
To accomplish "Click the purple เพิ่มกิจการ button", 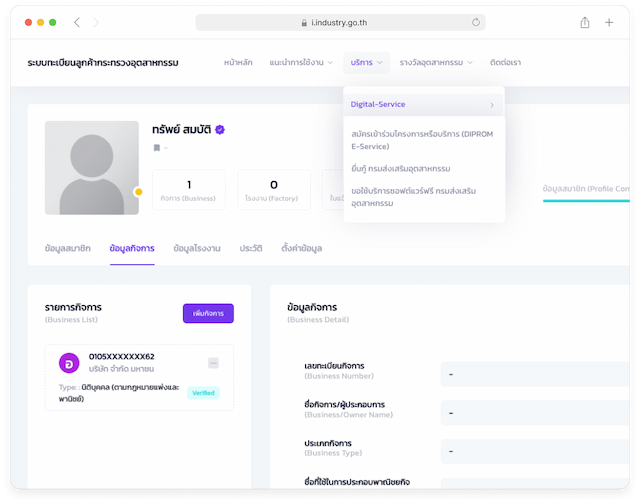I will tap(208, 314).
